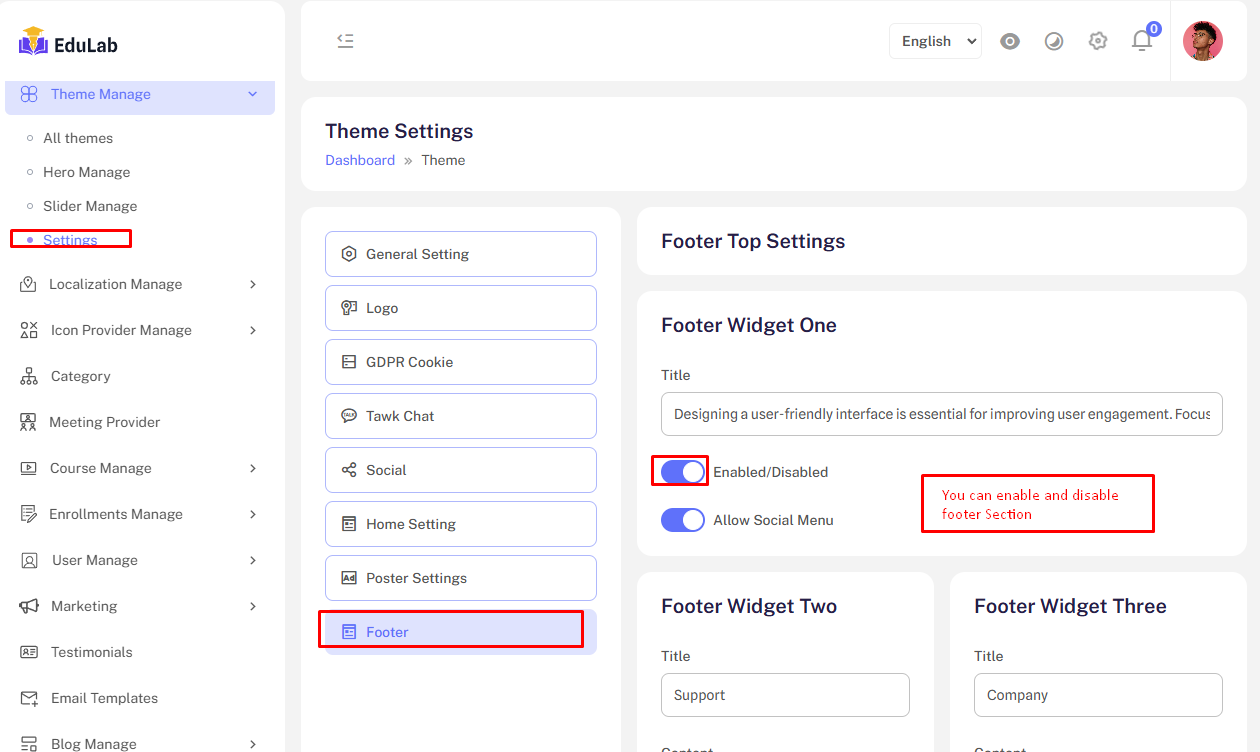The width and height of the screenshot is (1260, 752).
Task: Toggle the Allow Social Menu switch
Action: point(683,520)
